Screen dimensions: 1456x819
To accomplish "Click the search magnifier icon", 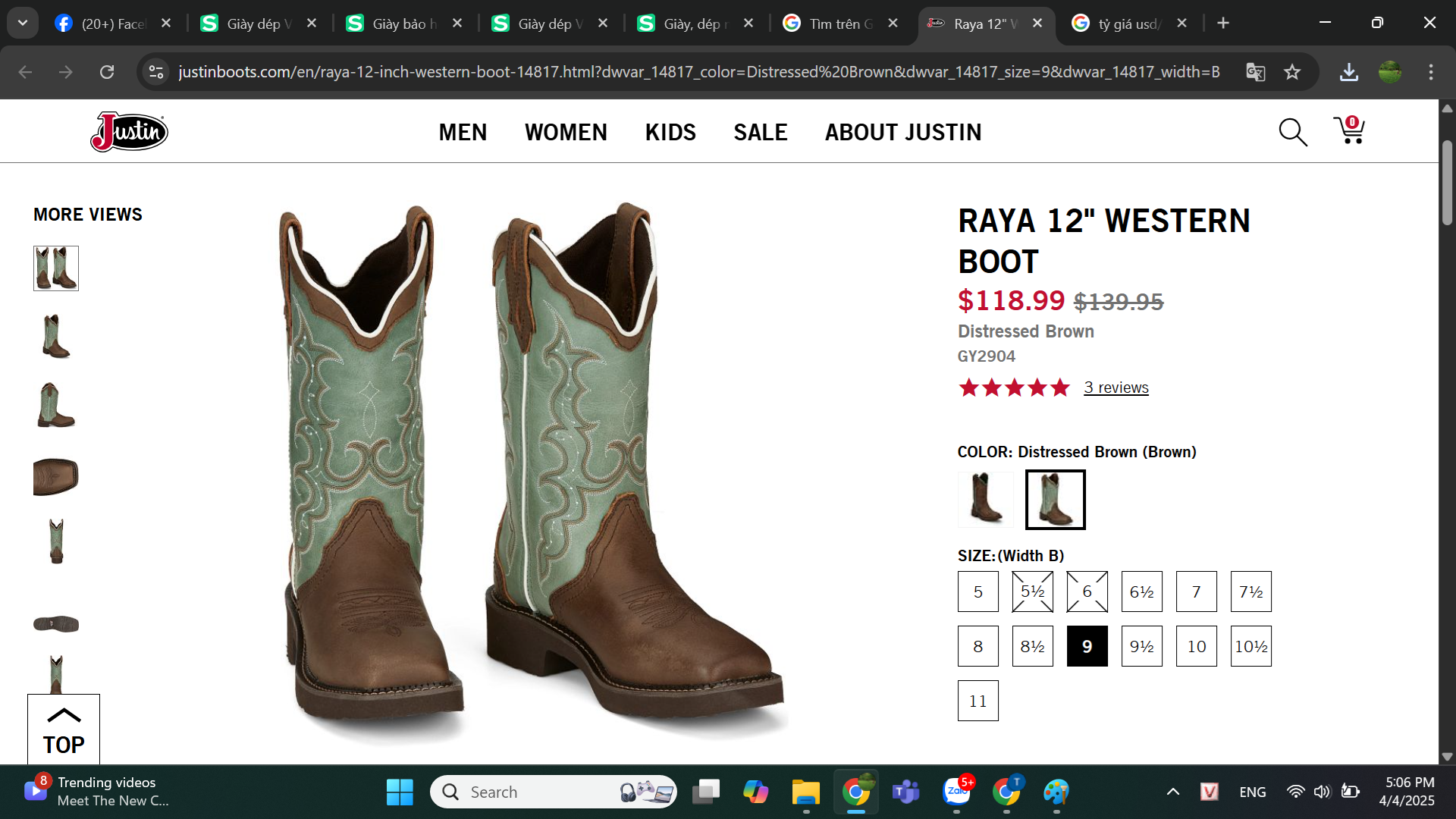I will pyautogui.click(x=1292, y=132).
